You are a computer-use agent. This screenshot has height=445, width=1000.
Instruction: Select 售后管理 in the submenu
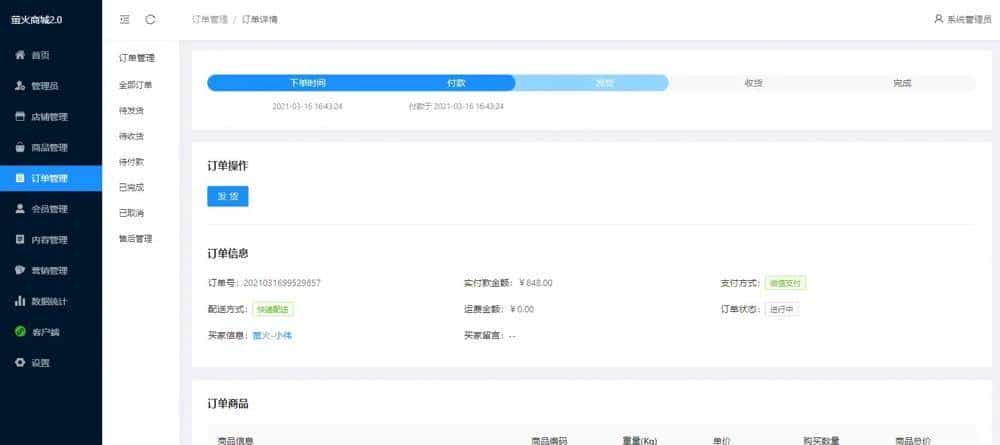tap(136, 238)
